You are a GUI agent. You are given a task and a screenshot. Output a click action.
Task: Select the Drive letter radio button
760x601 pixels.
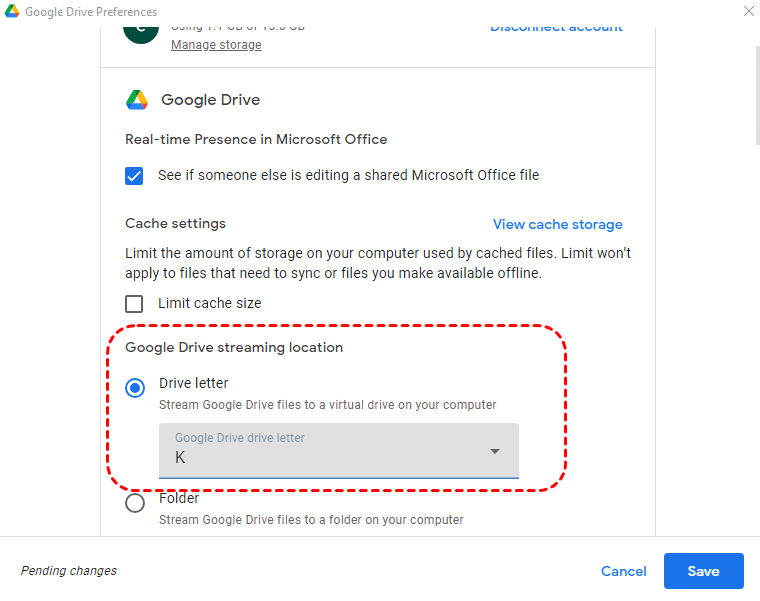pyautogui.click(x=135, y=389)
